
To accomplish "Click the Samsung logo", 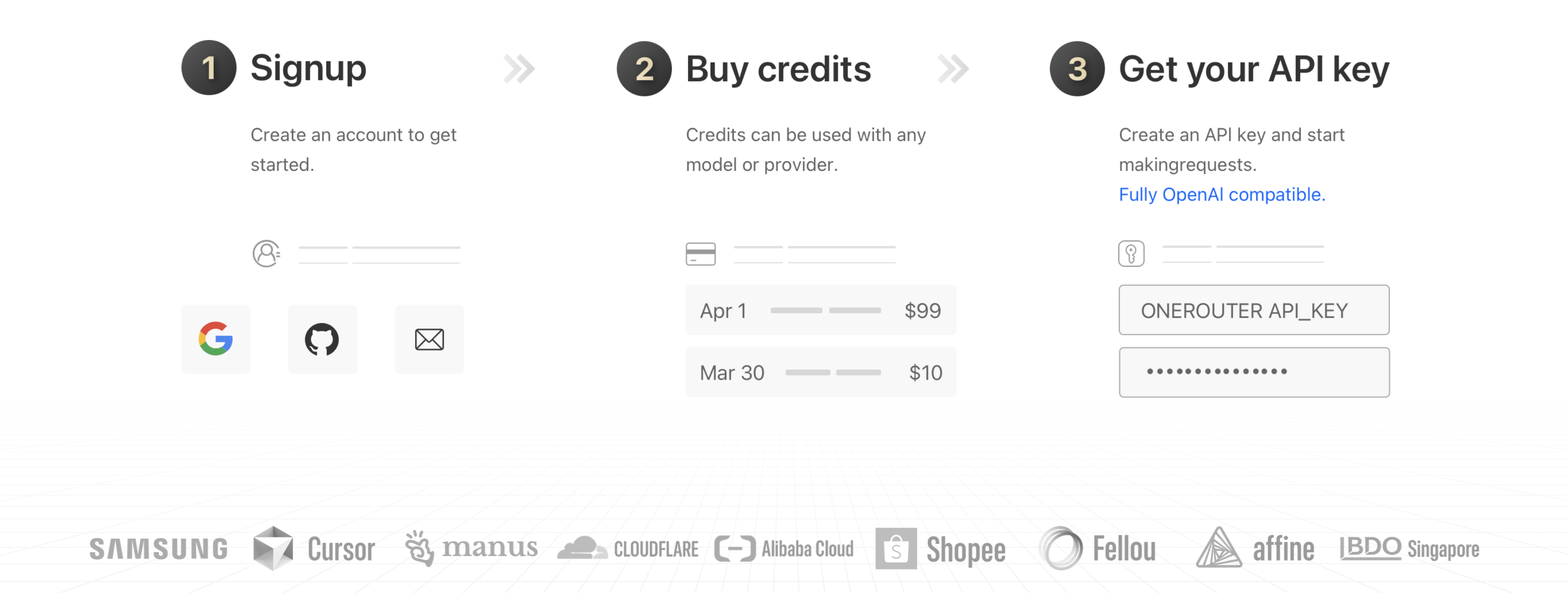I will (x=159, y=549).
